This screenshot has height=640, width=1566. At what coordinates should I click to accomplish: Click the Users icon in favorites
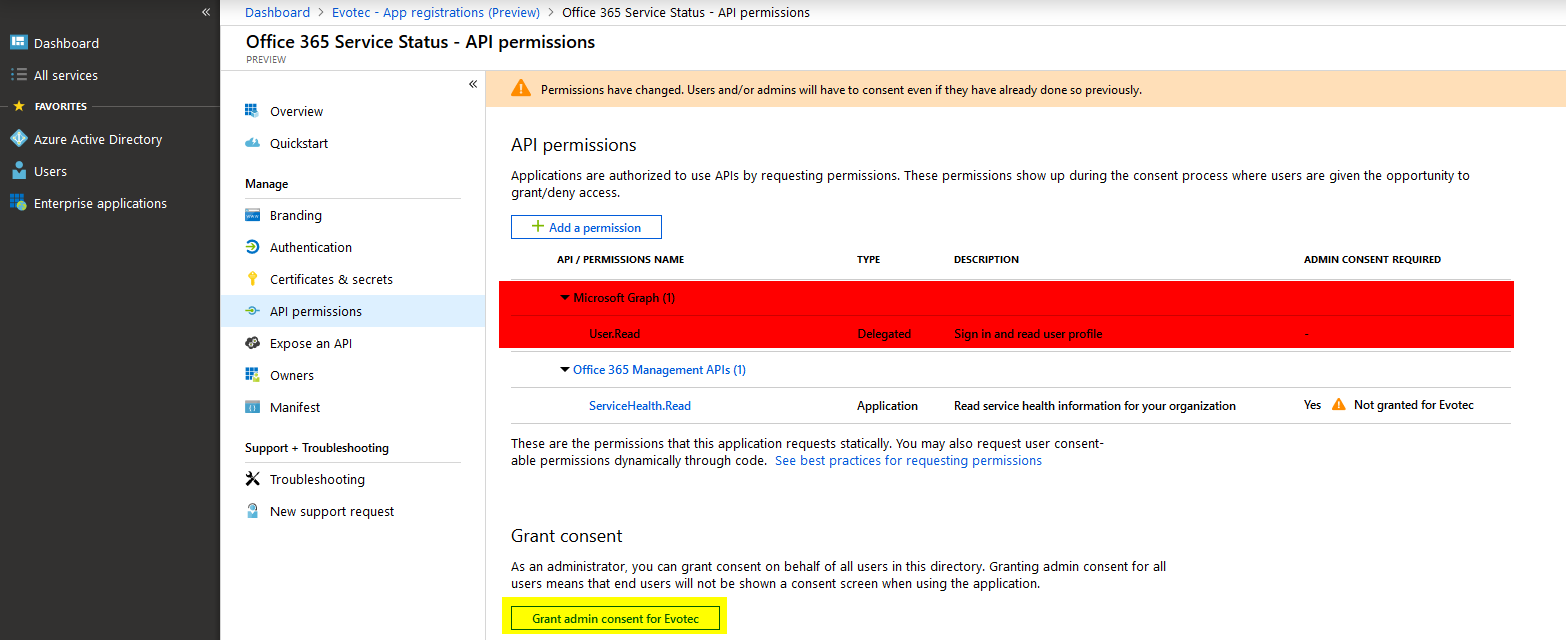pos(18,171)
